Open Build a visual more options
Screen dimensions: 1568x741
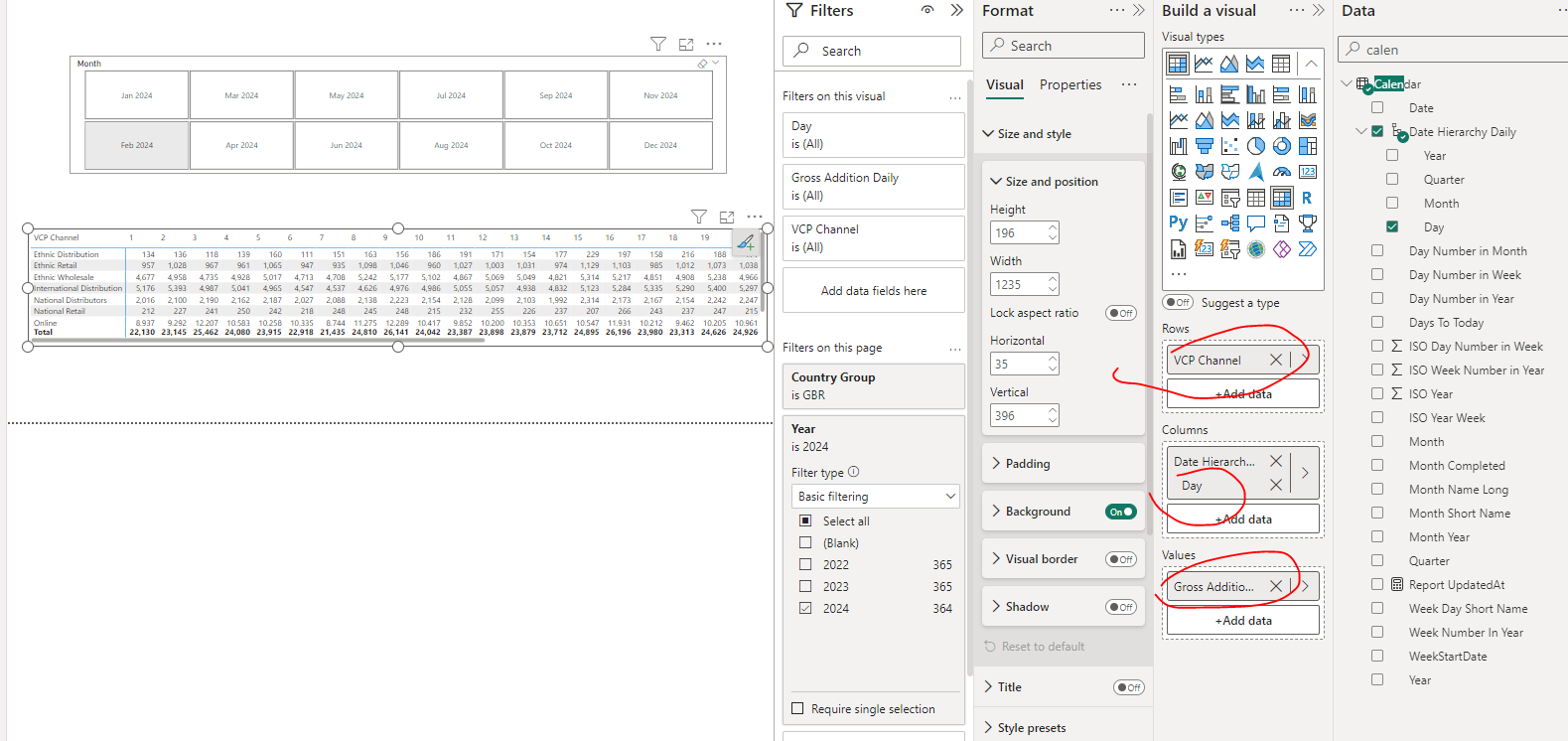pyautogui.click(x=1297, y=10)
